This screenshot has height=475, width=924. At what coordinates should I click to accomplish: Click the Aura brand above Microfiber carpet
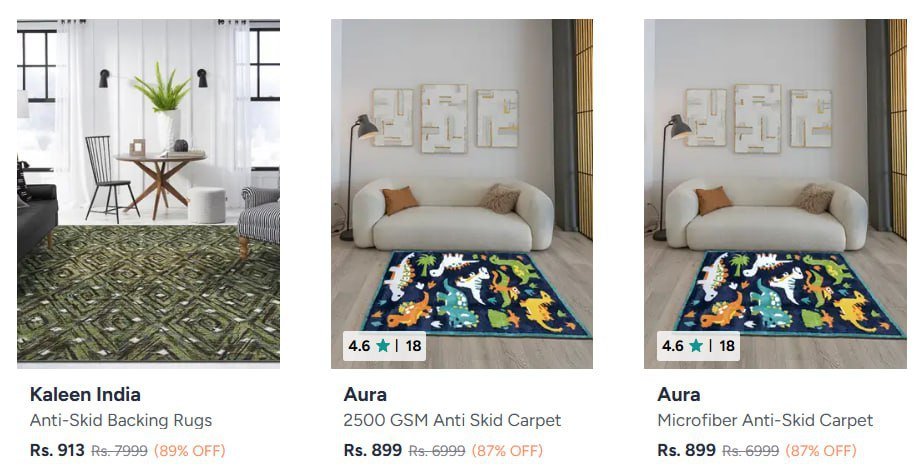pos(679,394)
